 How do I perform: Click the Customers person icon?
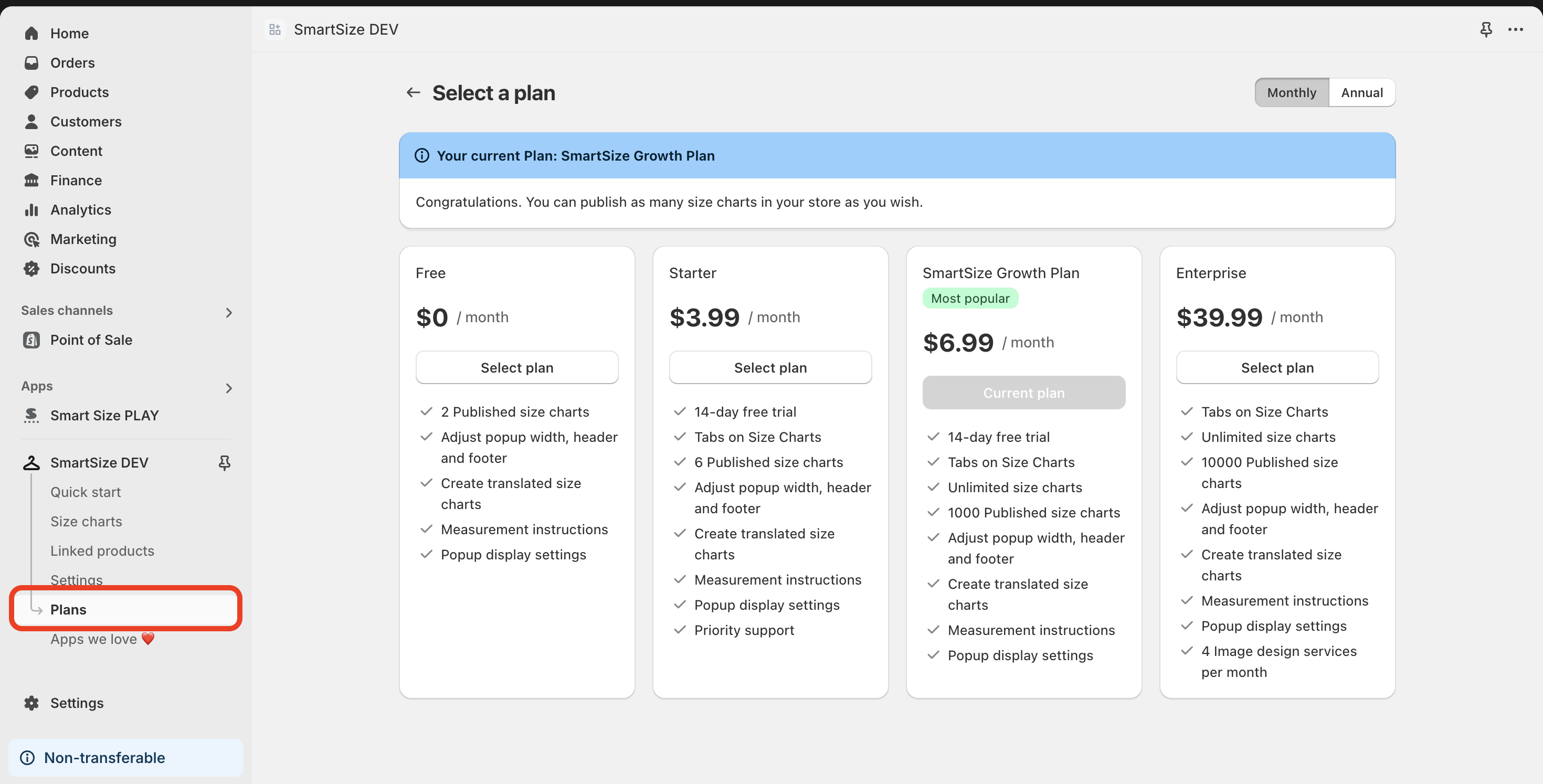click(x=31, y=122)
